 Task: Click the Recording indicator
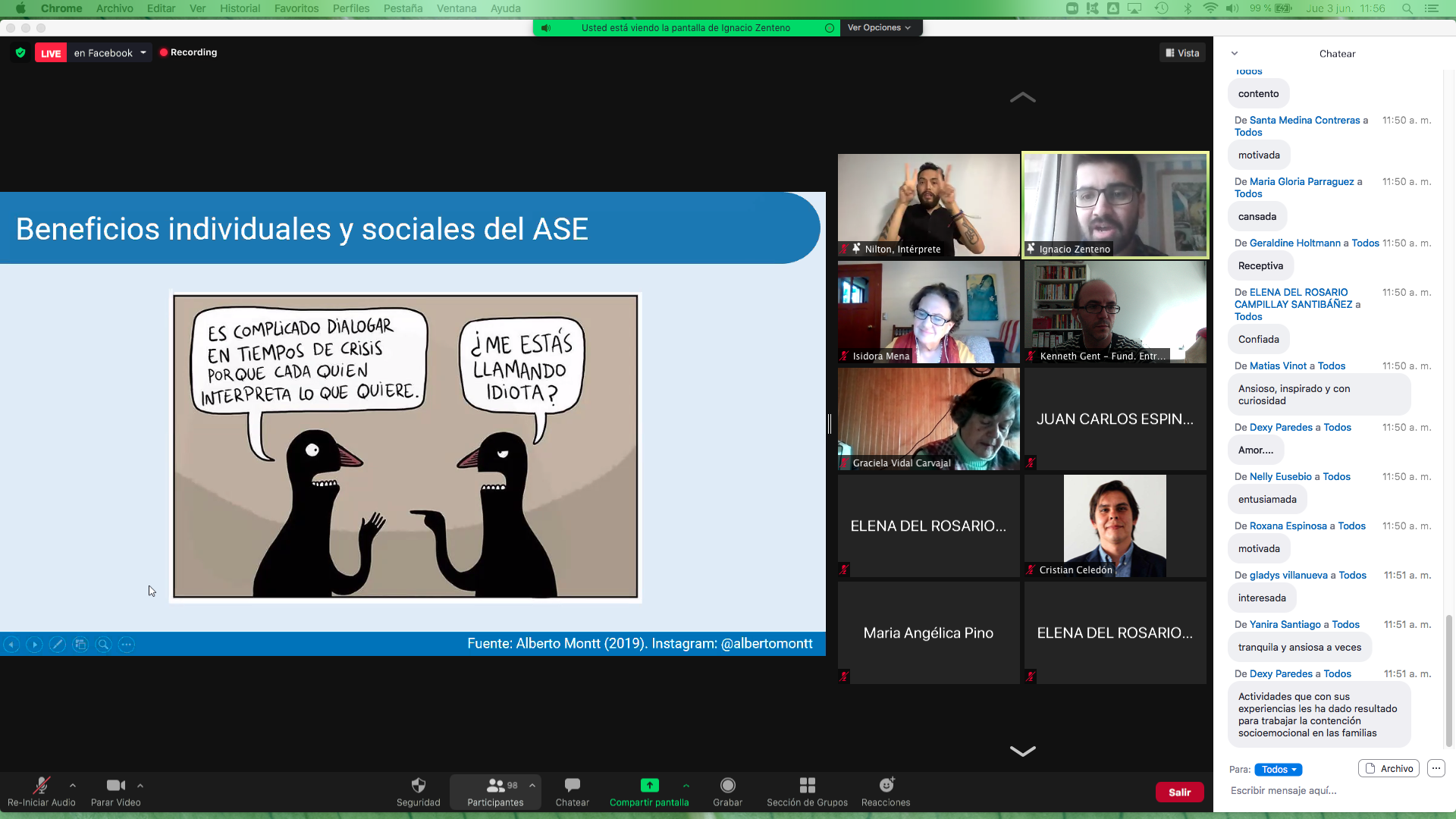(188, 52)
